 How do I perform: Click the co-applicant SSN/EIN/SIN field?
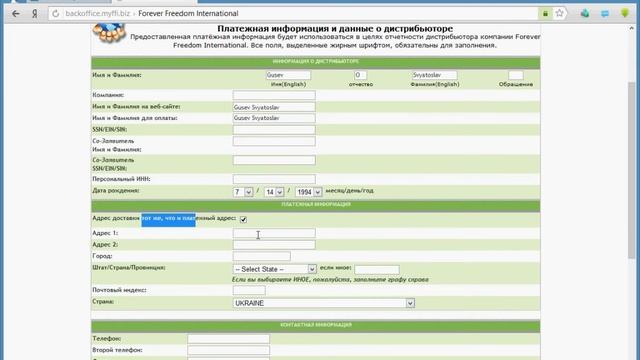[274, 160]
